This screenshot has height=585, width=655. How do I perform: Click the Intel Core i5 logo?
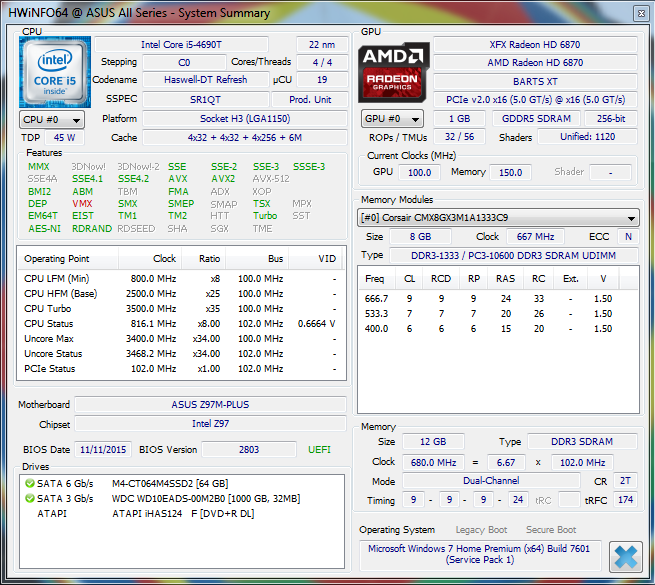point(55,72)
